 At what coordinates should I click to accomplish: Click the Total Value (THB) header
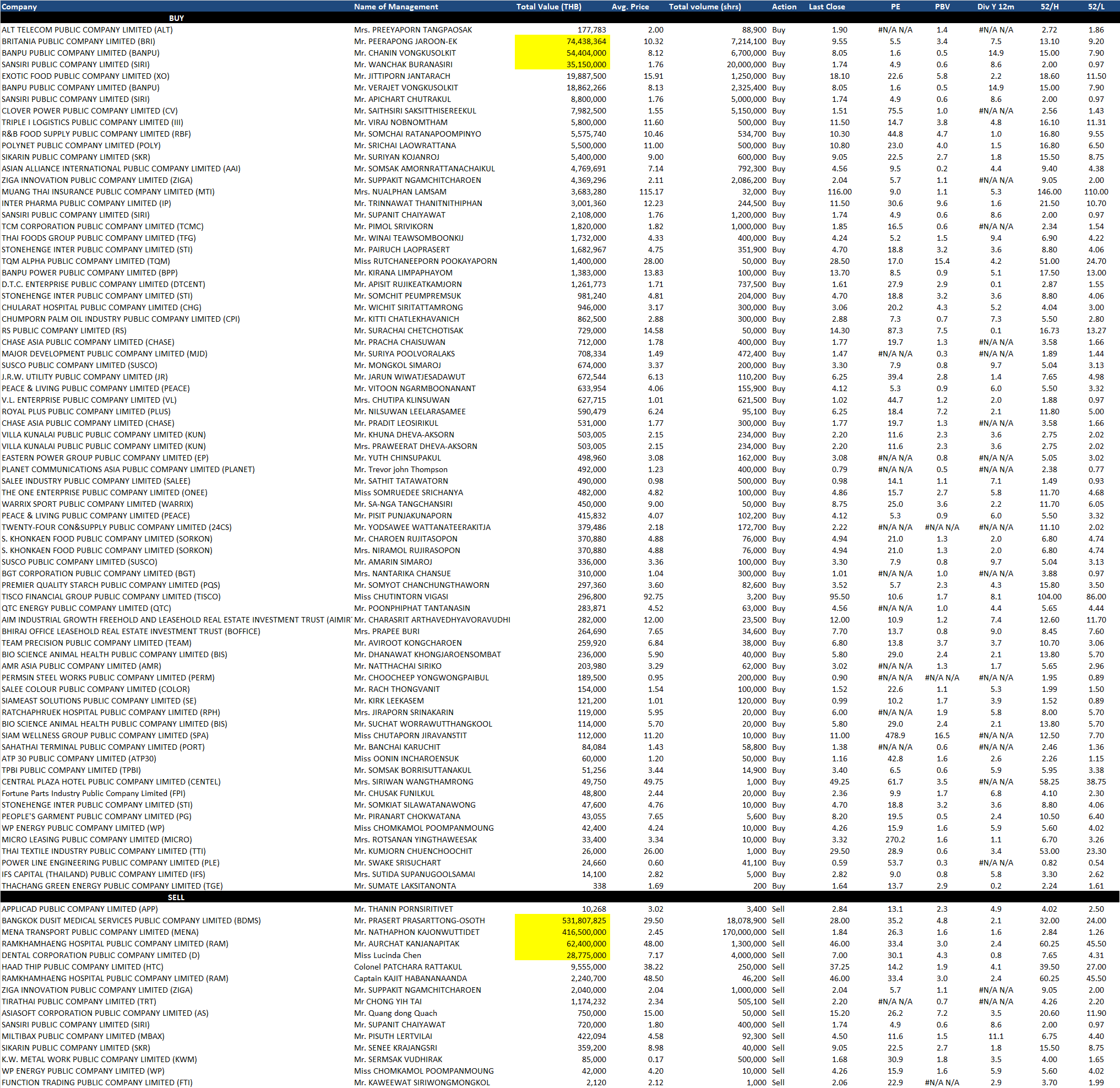pos(548,6)
